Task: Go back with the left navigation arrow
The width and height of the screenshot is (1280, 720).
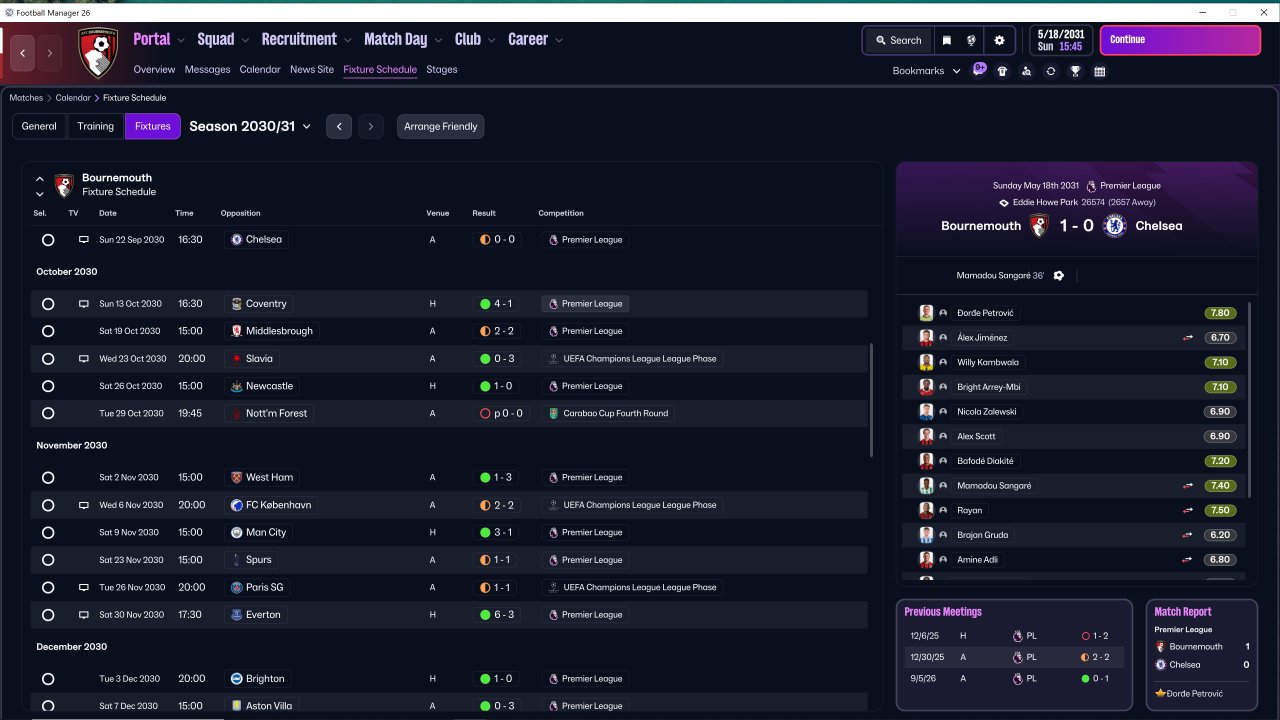Action: pos(22,52)
